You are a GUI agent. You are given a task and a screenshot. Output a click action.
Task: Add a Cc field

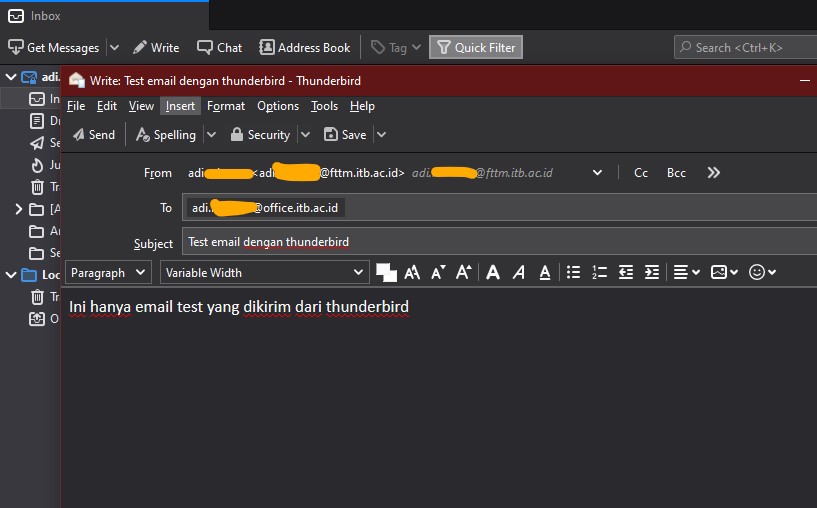click(x=641, y=173)
